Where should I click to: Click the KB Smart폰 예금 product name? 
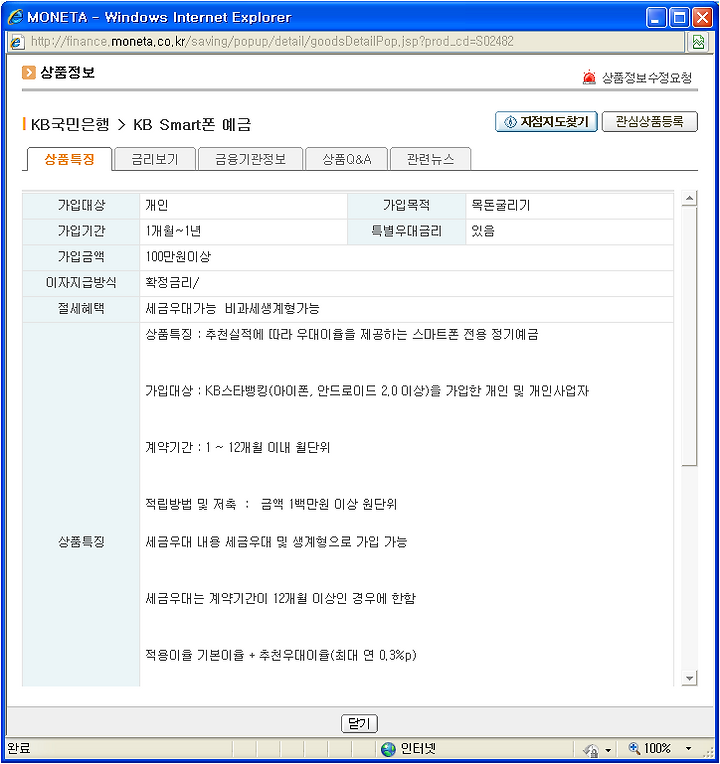pyautogui.click(x=192, y=125)
